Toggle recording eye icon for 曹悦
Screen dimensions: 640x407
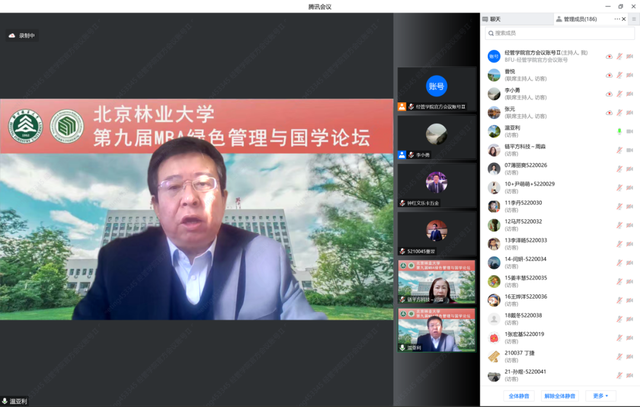point(609,76)
